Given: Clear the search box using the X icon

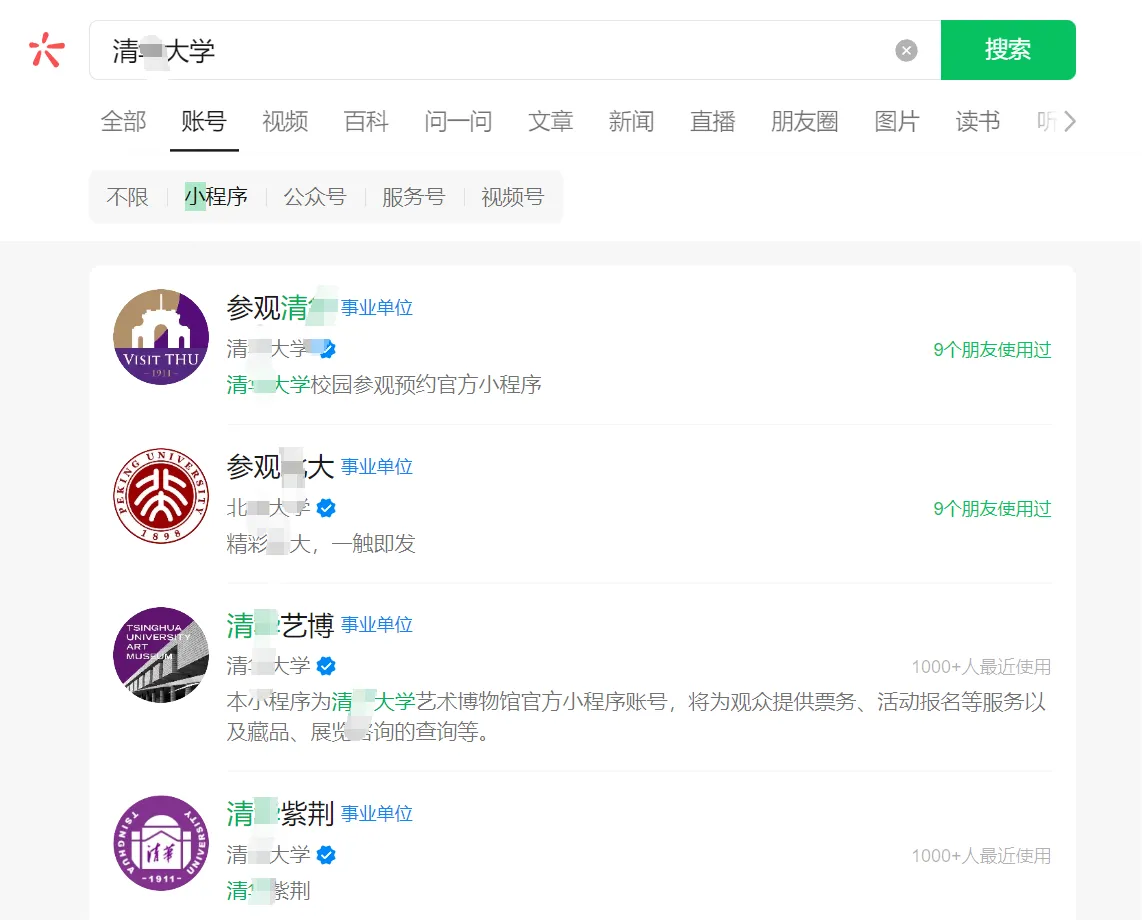Looking at the screenshot, I should 906,50.
